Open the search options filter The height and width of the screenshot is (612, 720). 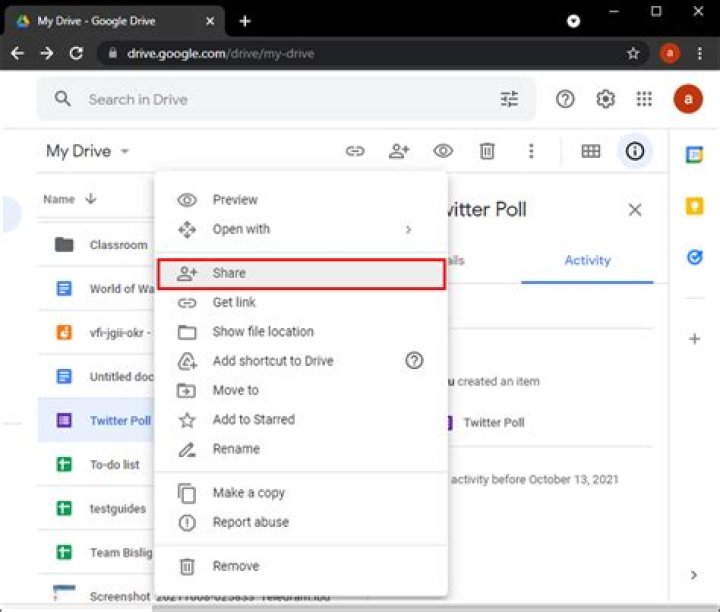coord(509,99)
